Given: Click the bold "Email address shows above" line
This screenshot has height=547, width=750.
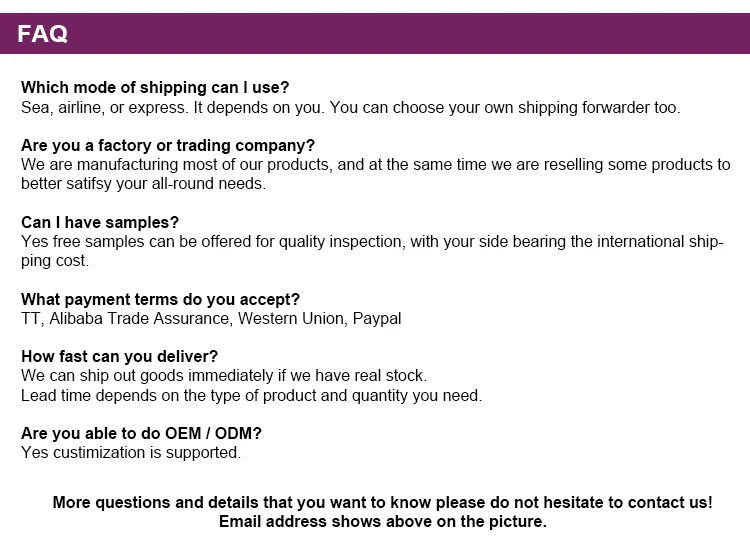Looking at the screenshot, I should coord(383,521).
